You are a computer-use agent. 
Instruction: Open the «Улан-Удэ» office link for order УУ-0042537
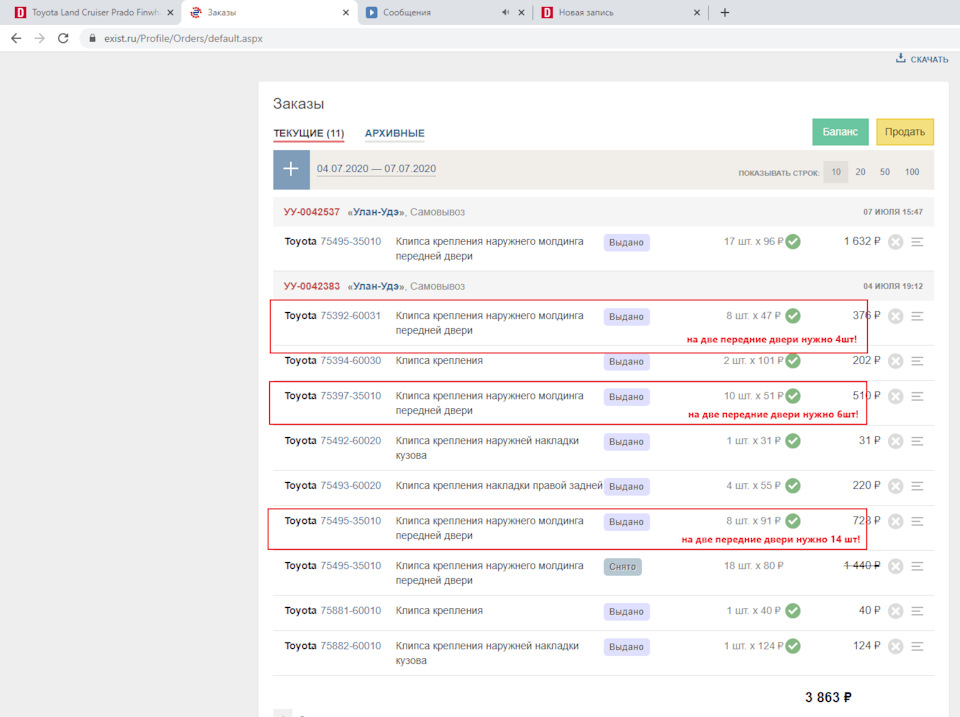[376, 212]
